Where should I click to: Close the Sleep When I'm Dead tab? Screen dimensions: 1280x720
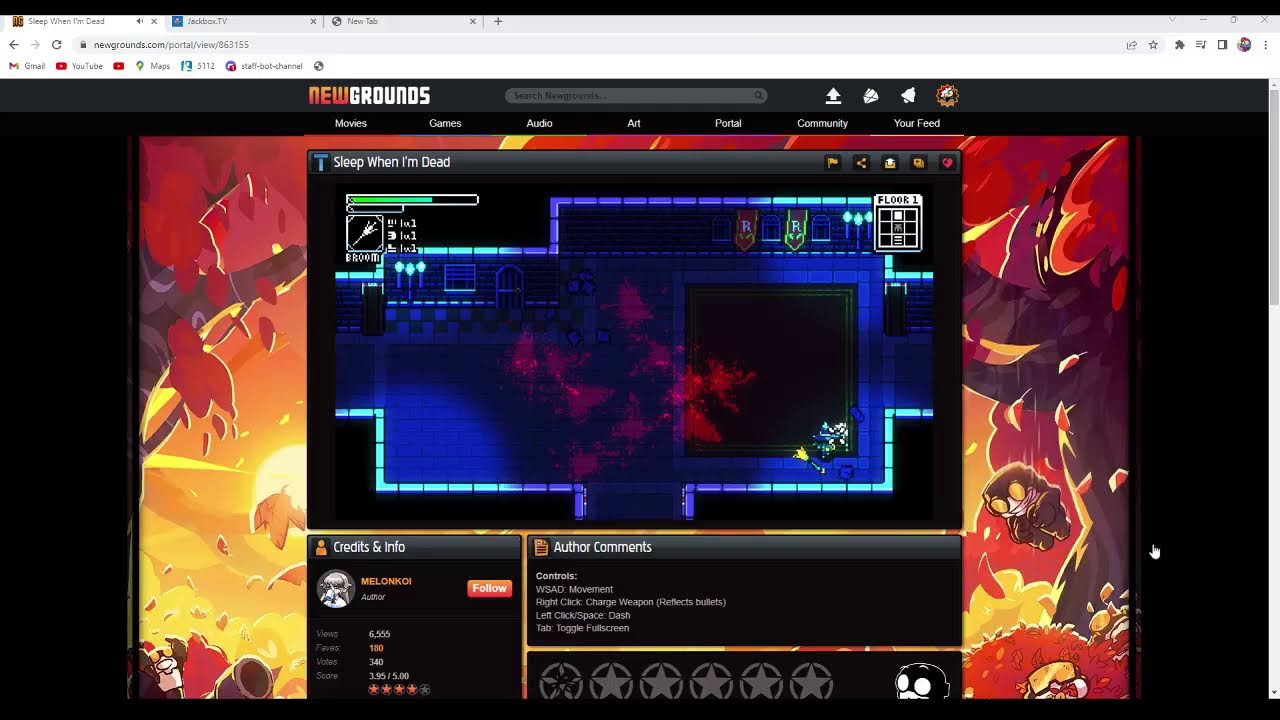click(154, 21)
